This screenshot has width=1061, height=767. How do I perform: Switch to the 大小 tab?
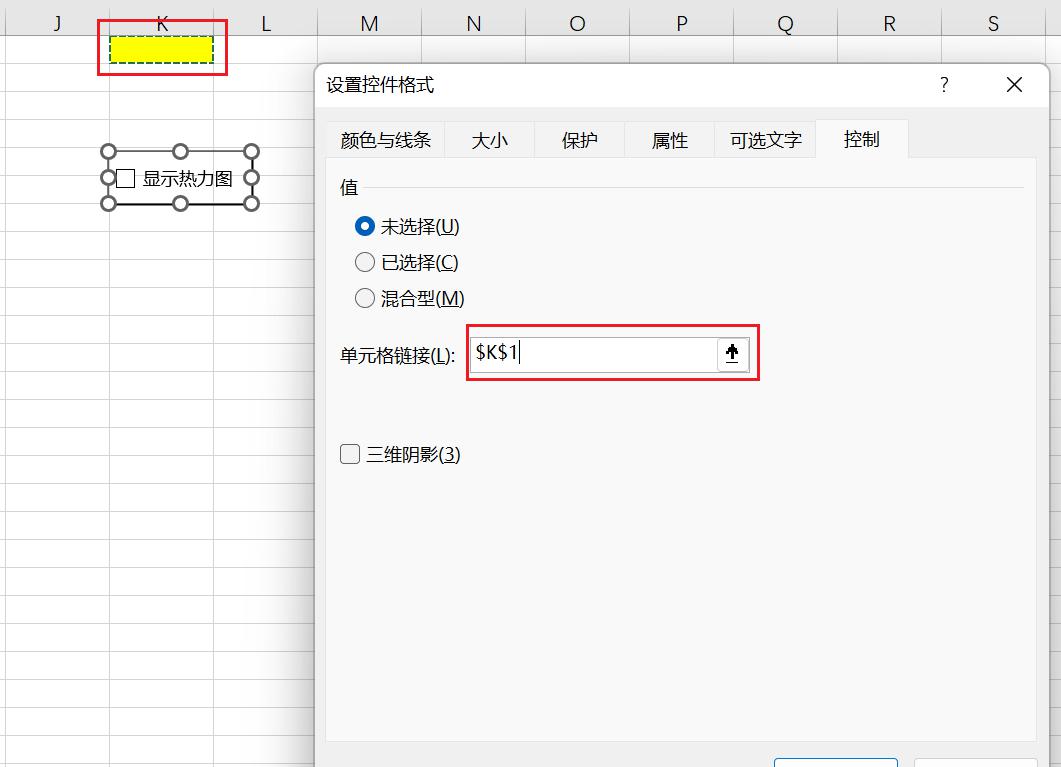pyautogui.click(x=489, y=140)
